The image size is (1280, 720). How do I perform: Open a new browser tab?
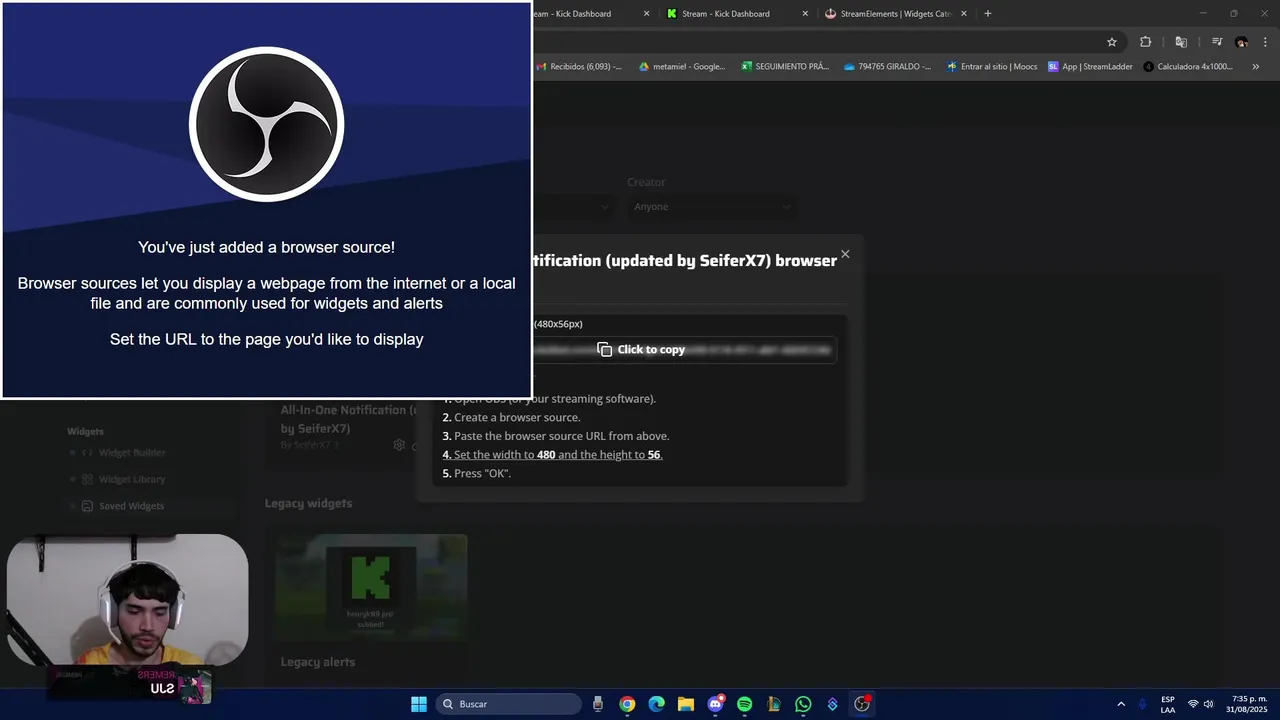(x=988, y=14)
